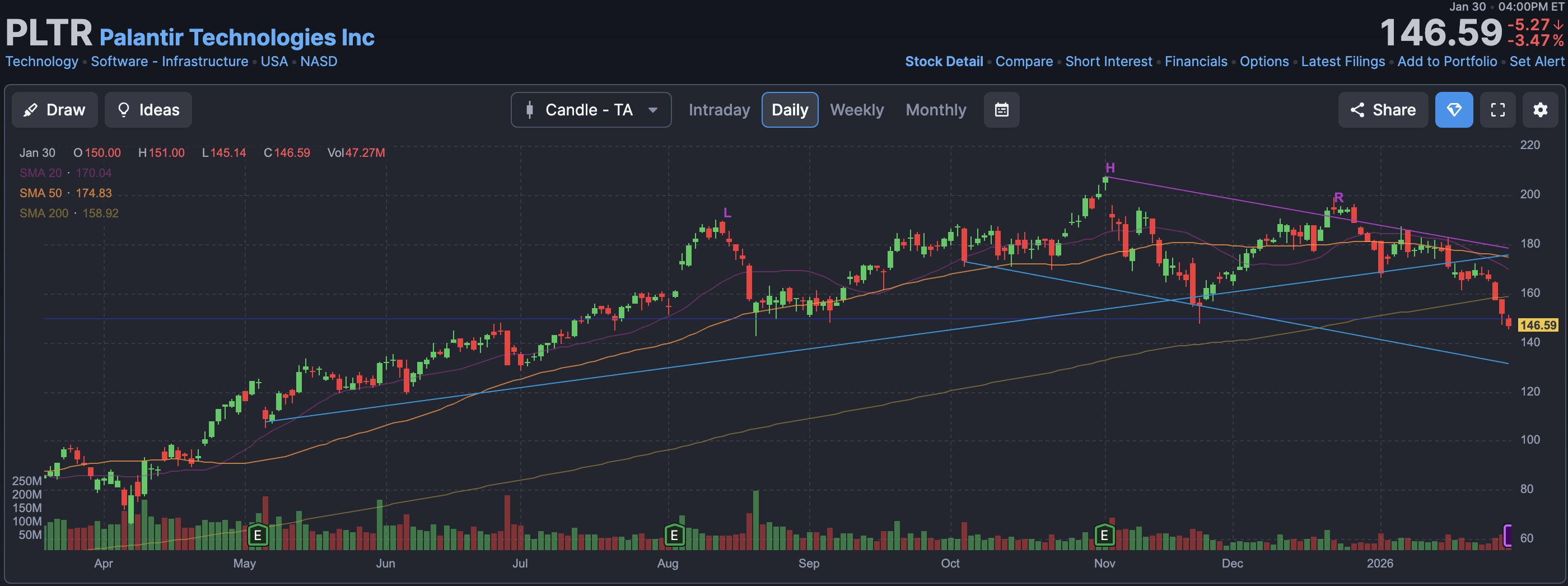Click the PLTR ticker symbol heading
This screenshot has width=1568, height=586.
tap(49, 33)
